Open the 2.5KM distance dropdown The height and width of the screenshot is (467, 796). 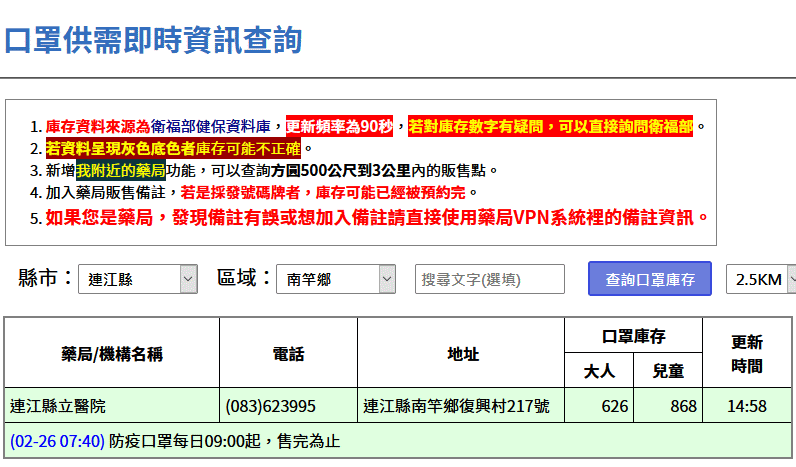[x=761, y=279]
